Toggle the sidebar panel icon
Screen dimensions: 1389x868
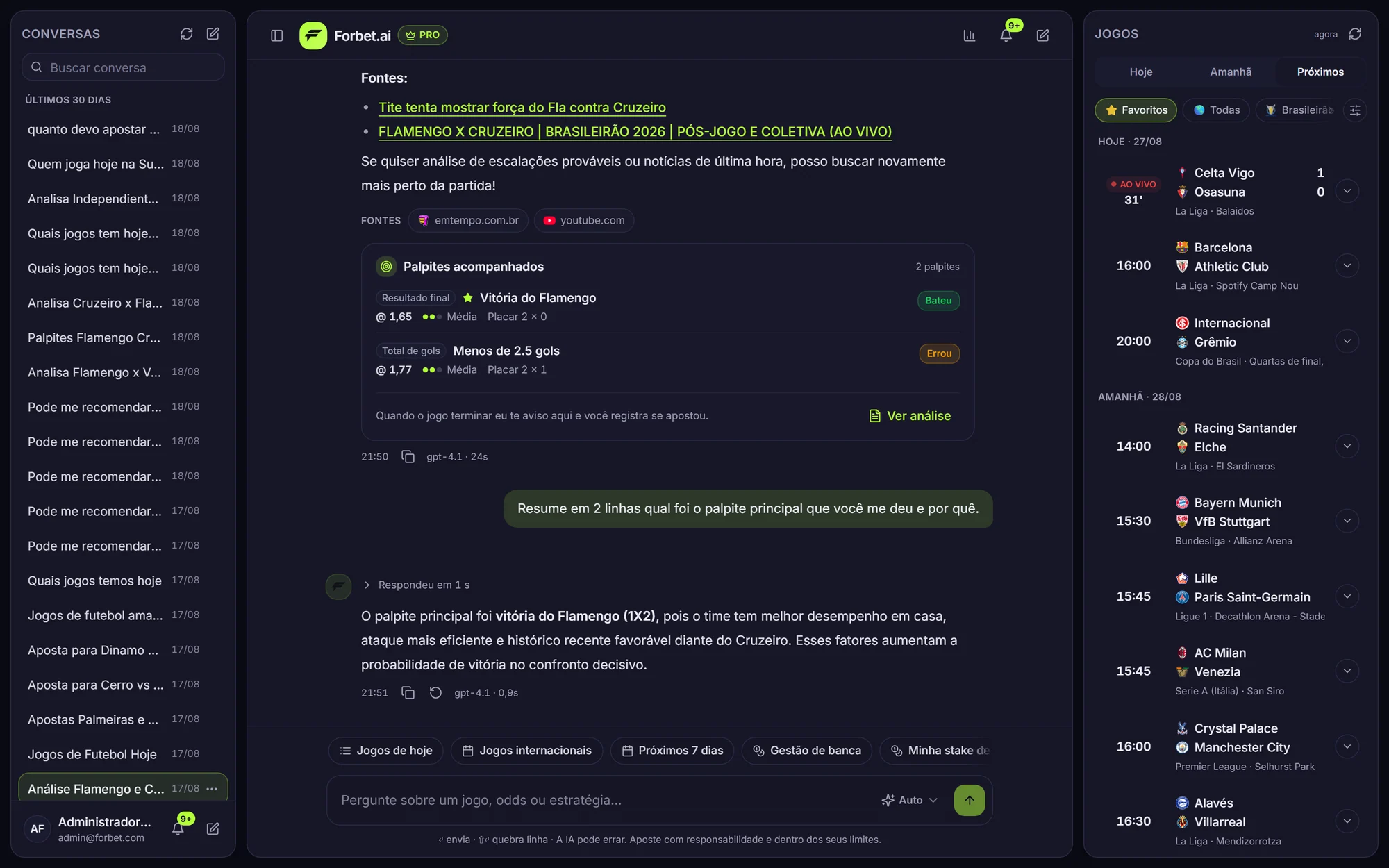[276, 35]
